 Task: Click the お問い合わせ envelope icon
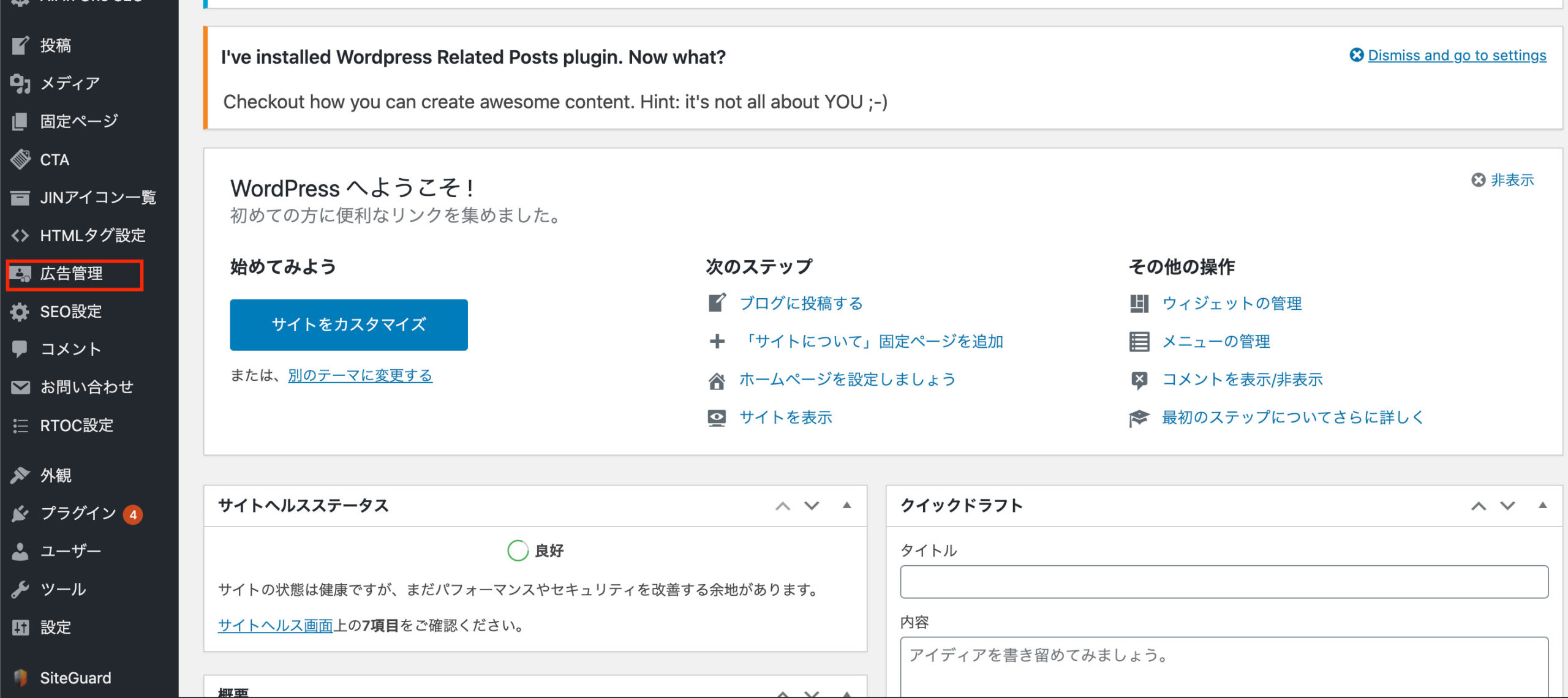20,387
